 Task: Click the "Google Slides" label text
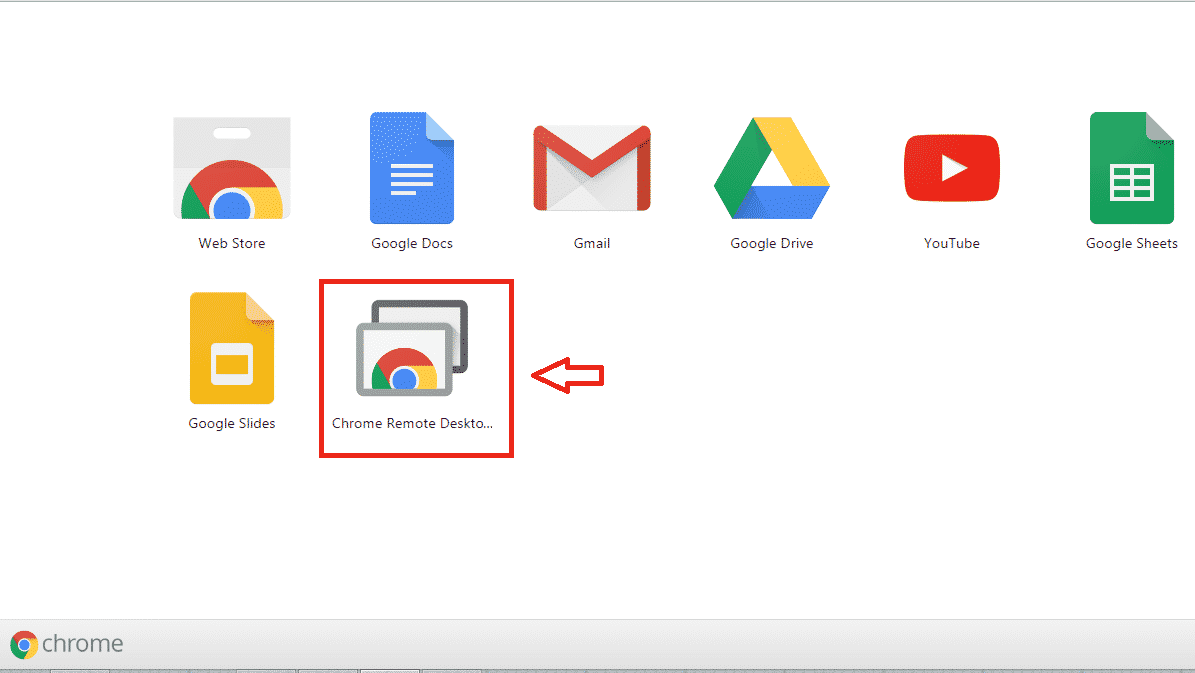232,424
